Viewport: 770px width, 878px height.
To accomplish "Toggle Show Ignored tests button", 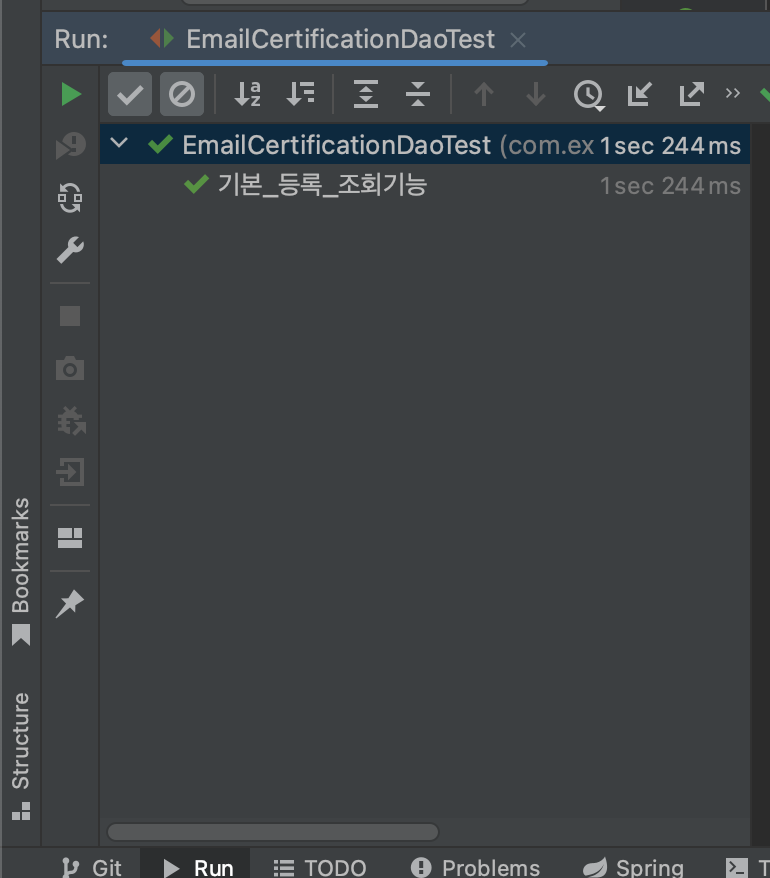I will [x=182, y=94].
